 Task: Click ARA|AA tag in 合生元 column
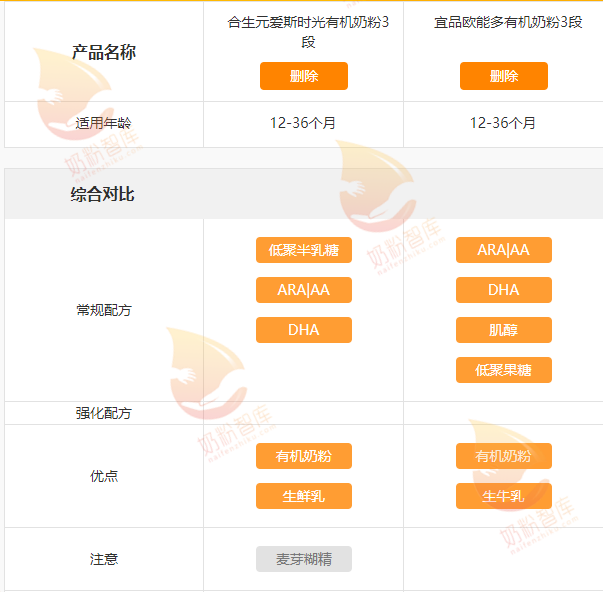pyautogui.click(x=303, y=290)
